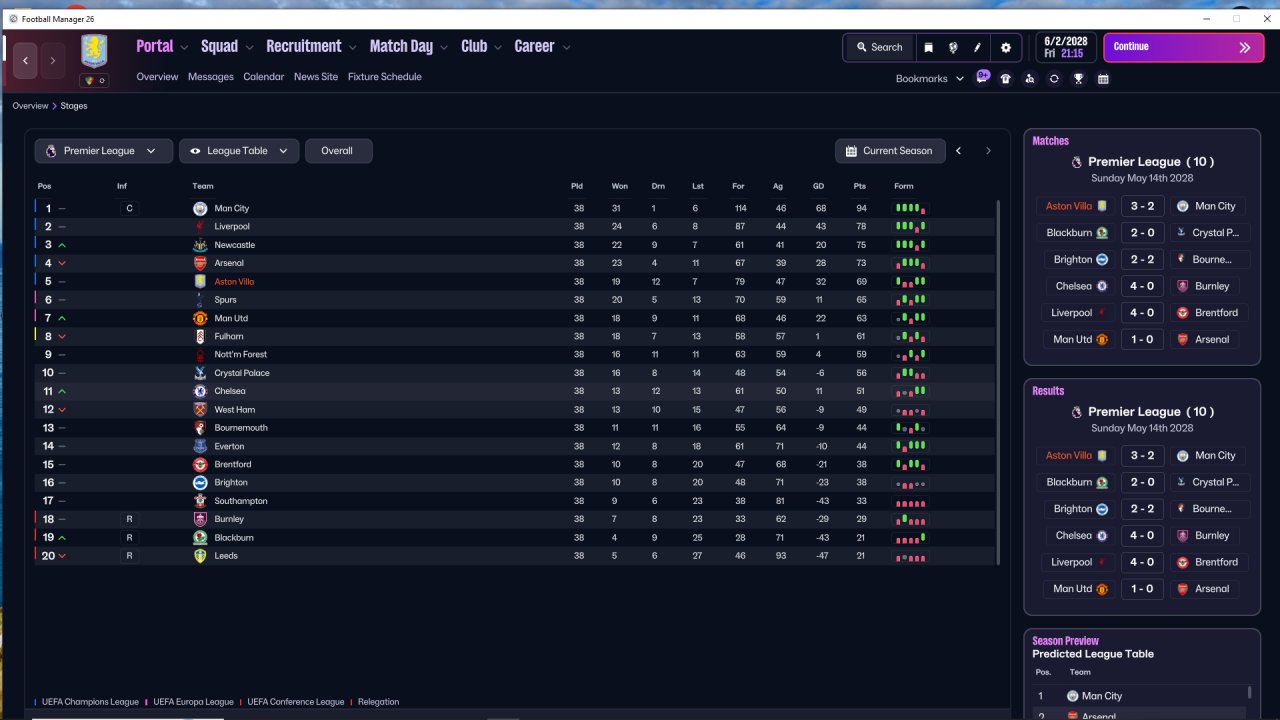Go to previous season with left chevron
This screenshot has width=1280, height=720.
(958, 151)
